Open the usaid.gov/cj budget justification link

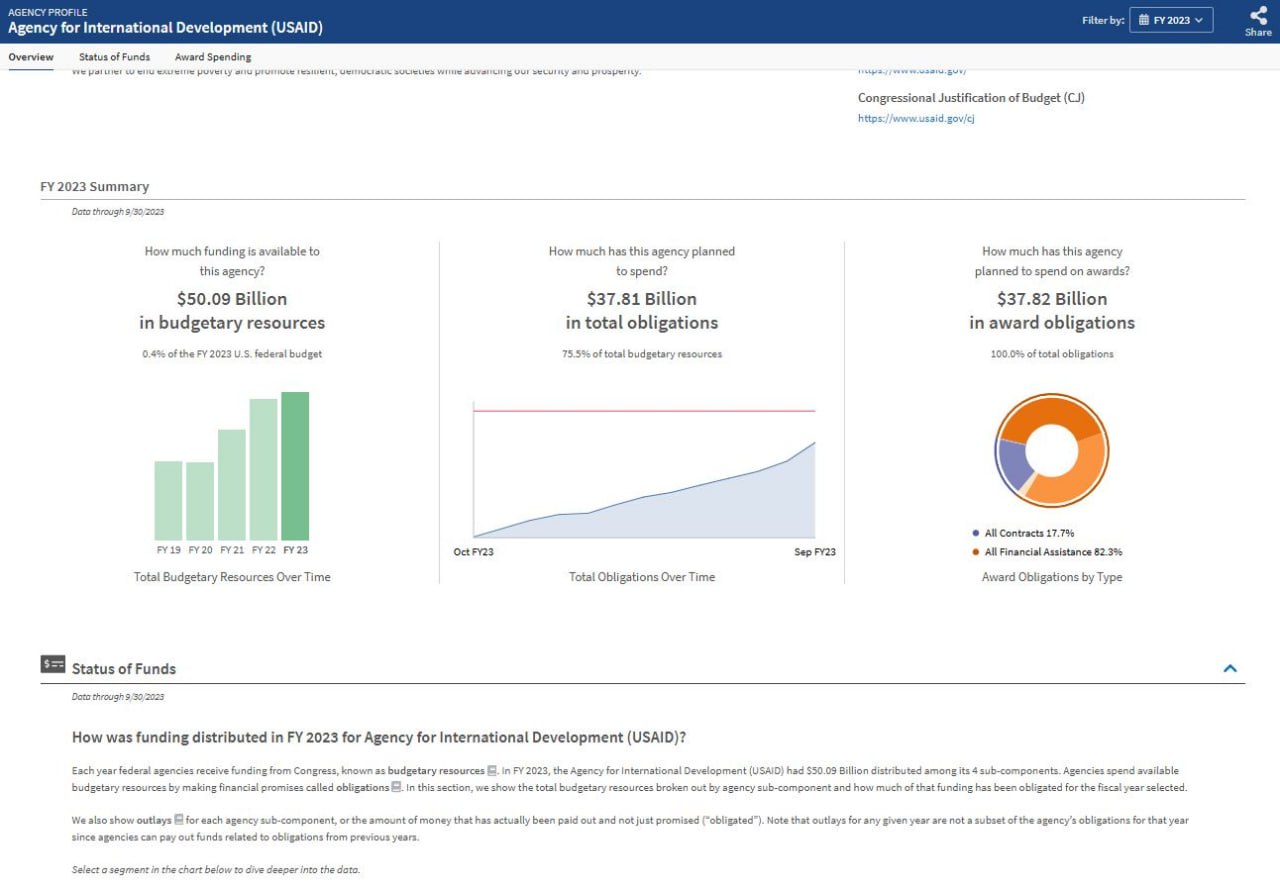coord(916,118)
